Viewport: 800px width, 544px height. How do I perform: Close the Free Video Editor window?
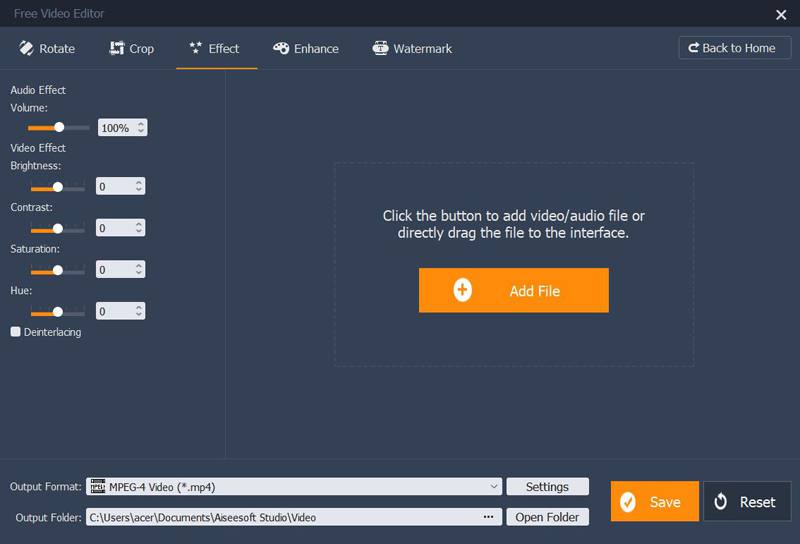click(781, 15)
